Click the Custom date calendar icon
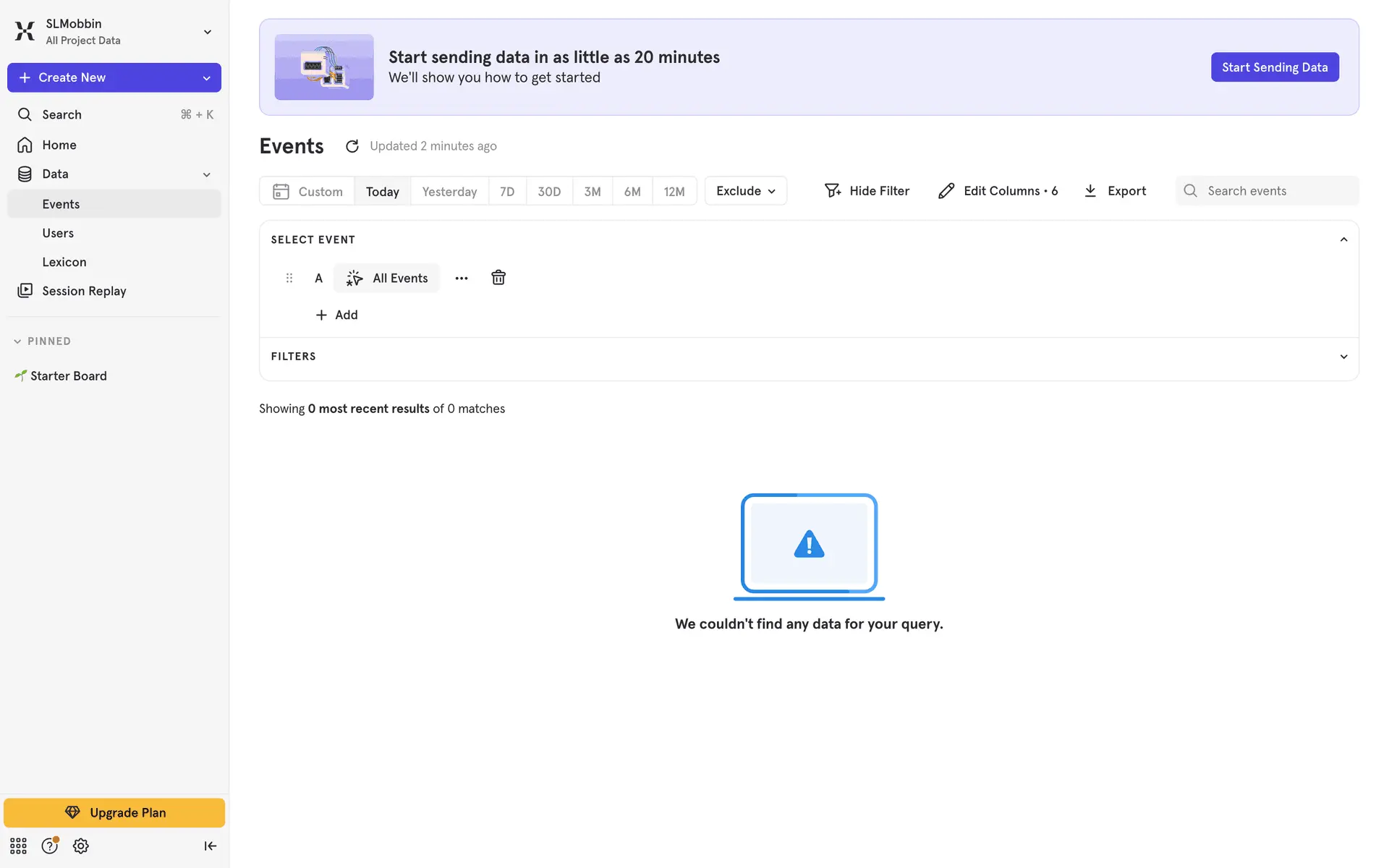This screenshot has width=1389, height=868. [281, 192]
